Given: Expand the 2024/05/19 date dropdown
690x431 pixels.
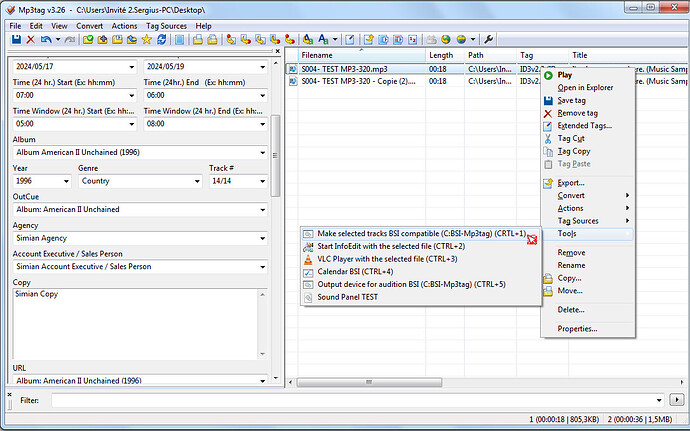Looking at the screenshot, I should [263, 67].
